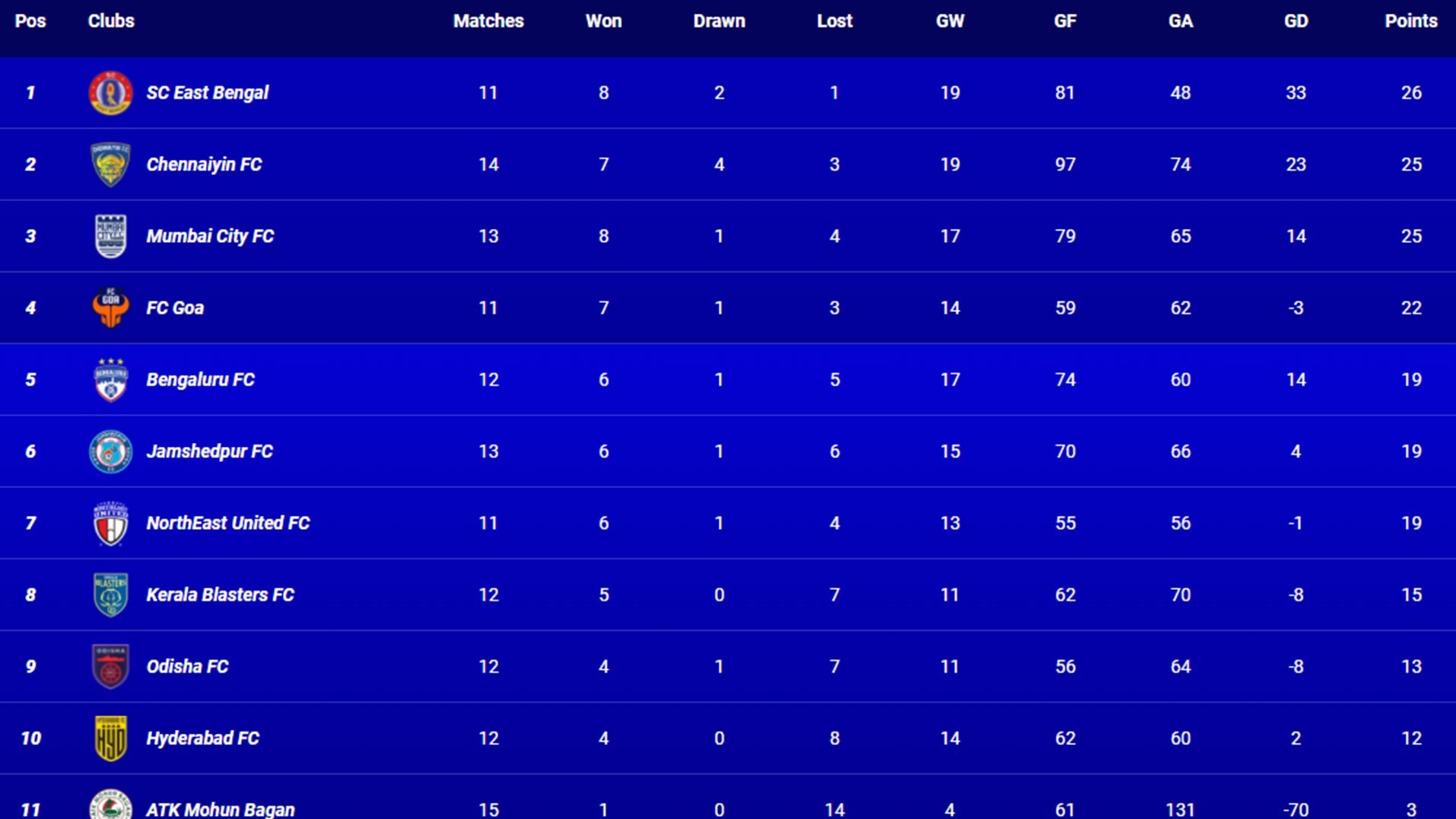Open the Kerala Blasters FC name link
This screenshot has height=819, width=1456.
220,594
